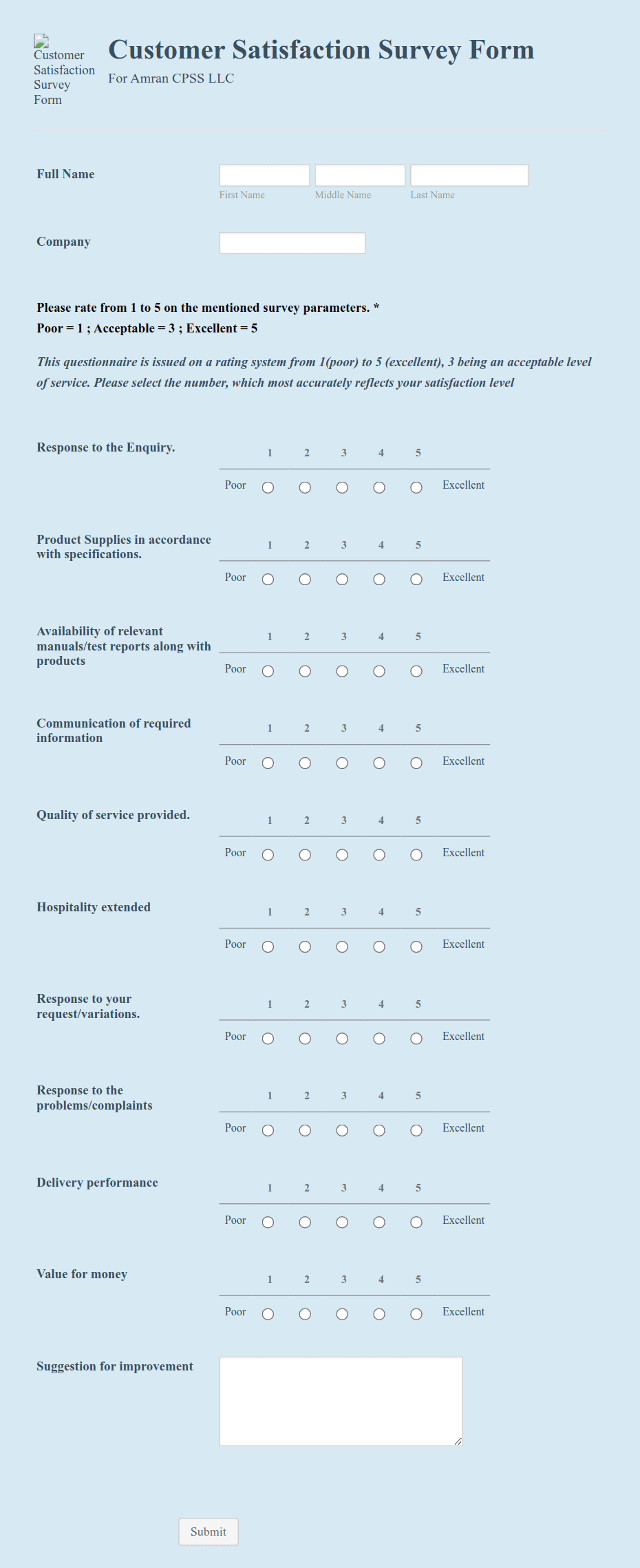This screenshot has width=640, height=1568.
Task: Select rating 4 for Communication of required information
Action: point(379,763)
